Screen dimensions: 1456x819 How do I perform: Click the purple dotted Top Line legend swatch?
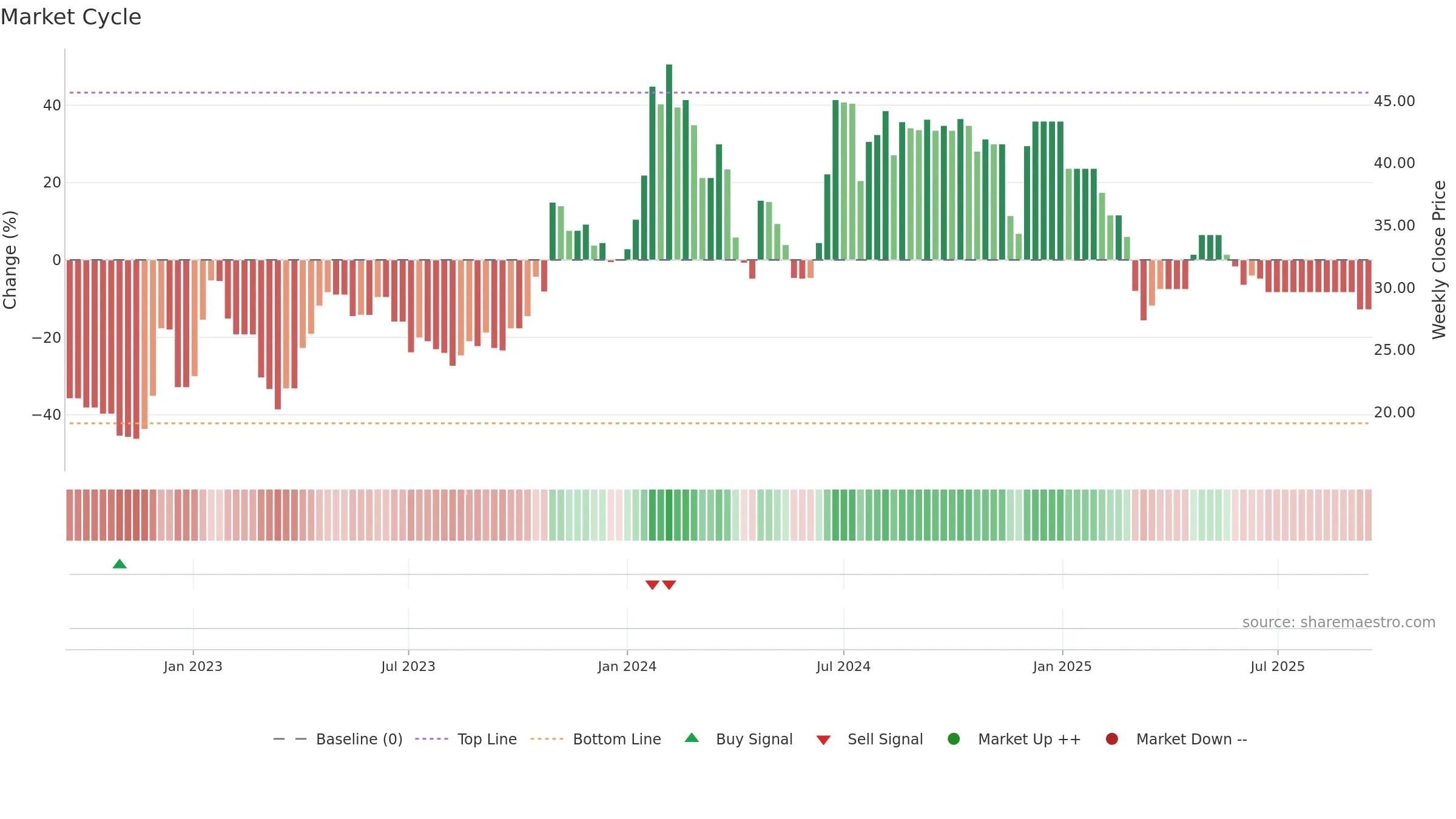[x=431, y=739]
